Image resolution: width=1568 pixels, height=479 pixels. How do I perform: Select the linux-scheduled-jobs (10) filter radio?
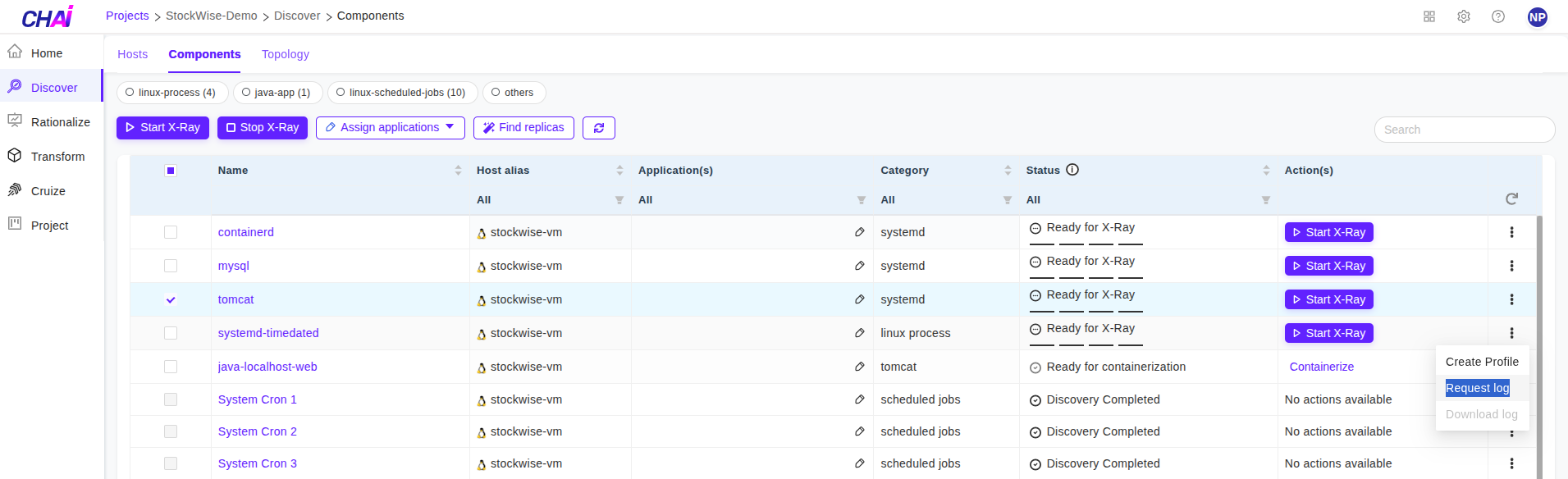341,93
